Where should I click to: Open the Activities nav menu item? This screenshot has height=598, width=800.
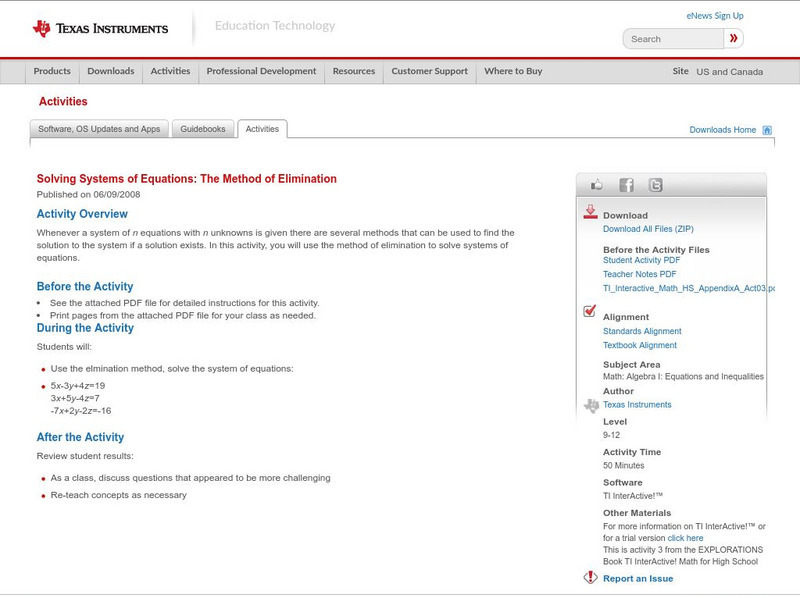(x=170, y=71)
